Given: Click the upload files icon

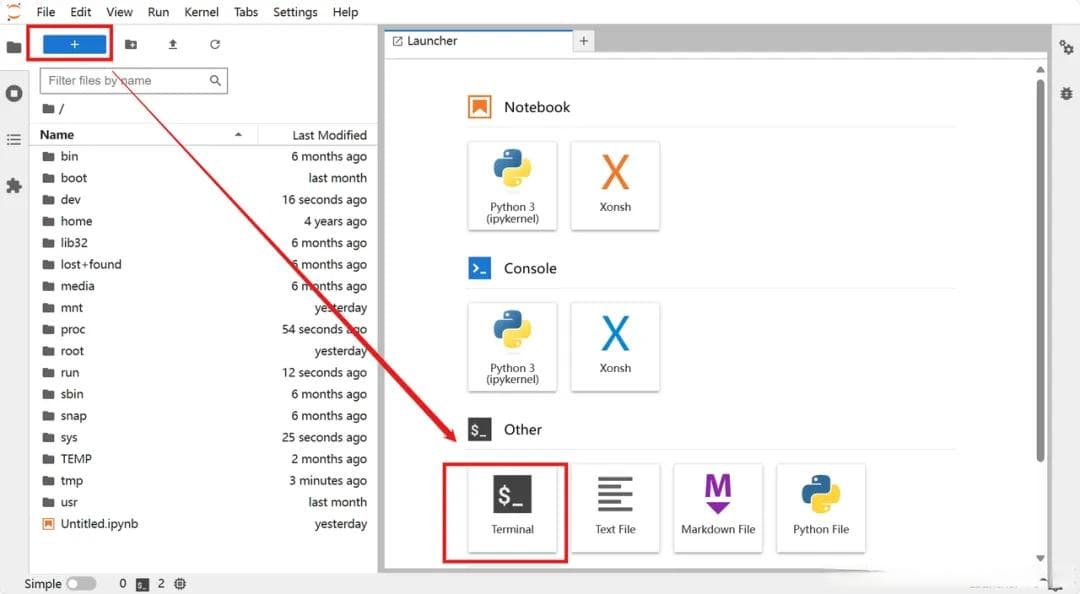Looking at the screenshot, I should 173,44.
